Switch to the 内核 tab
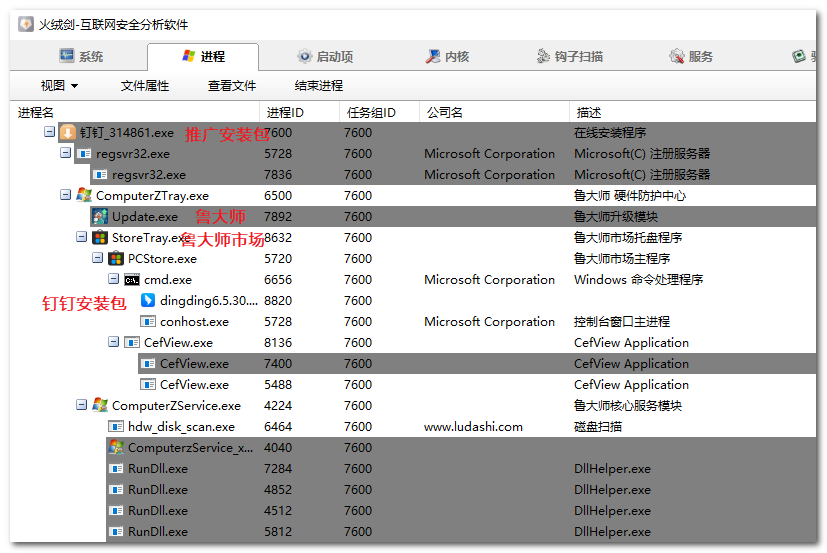 click(447, 56)
